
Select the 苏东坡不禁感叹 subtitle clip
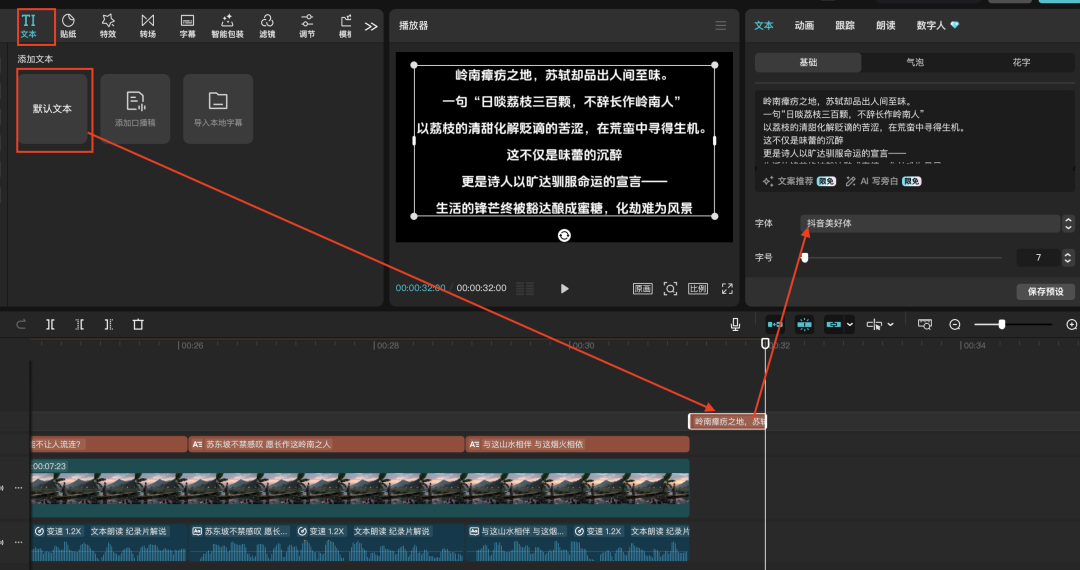[x=326, y=444]
